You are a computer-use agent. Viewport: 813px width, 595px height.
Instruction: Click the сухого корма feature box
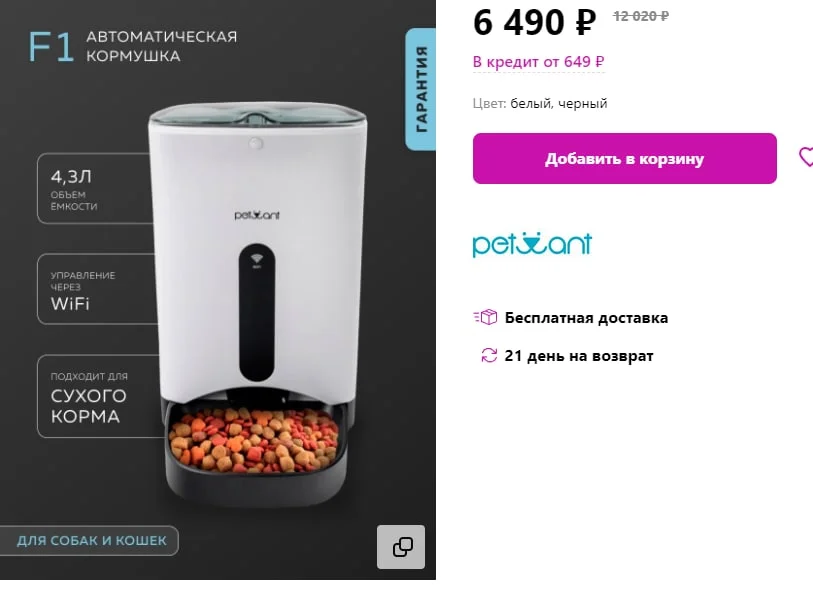tap(100, 396)
